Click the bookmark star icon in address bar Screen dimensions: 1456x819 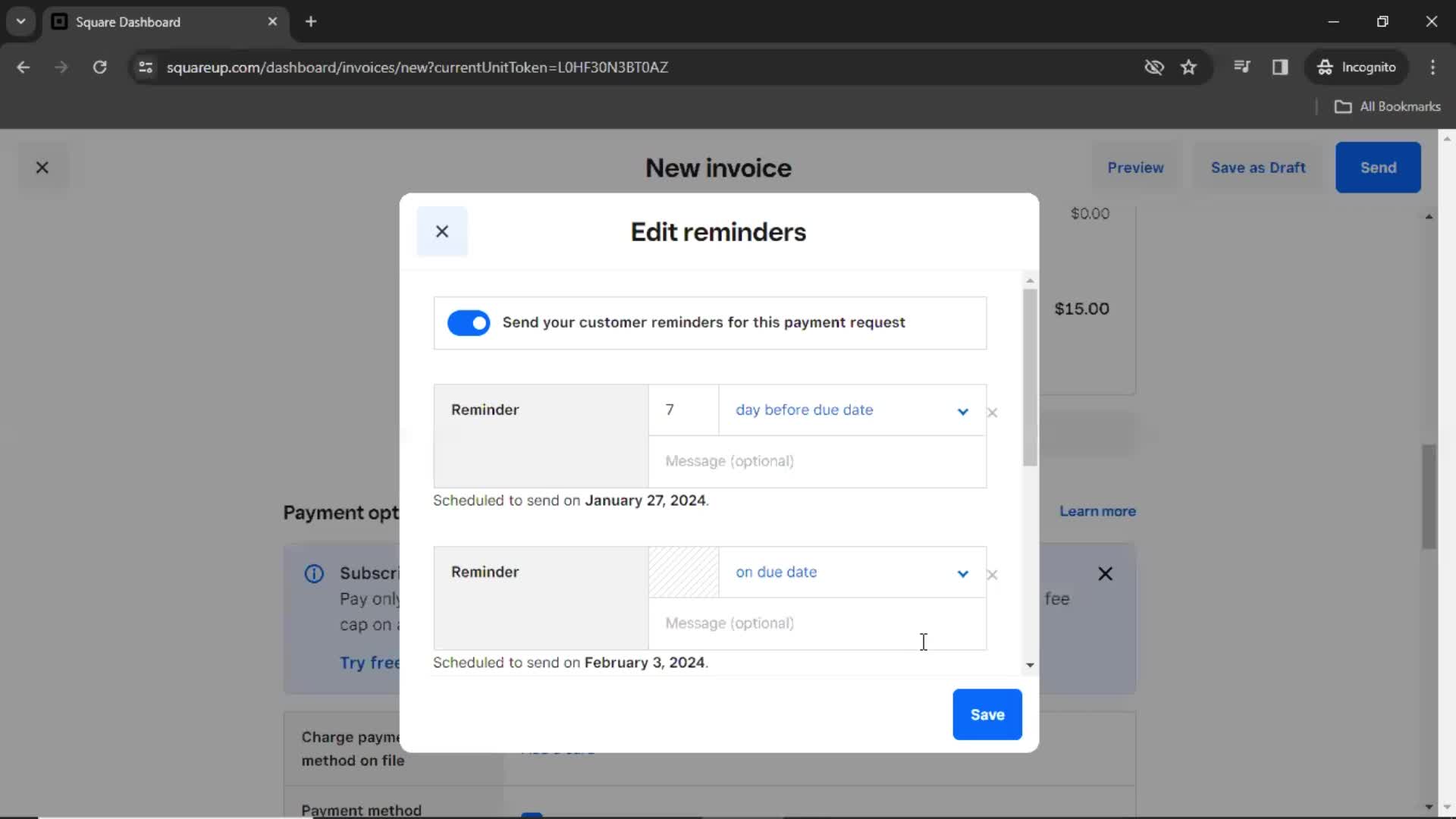[1189, 67]
